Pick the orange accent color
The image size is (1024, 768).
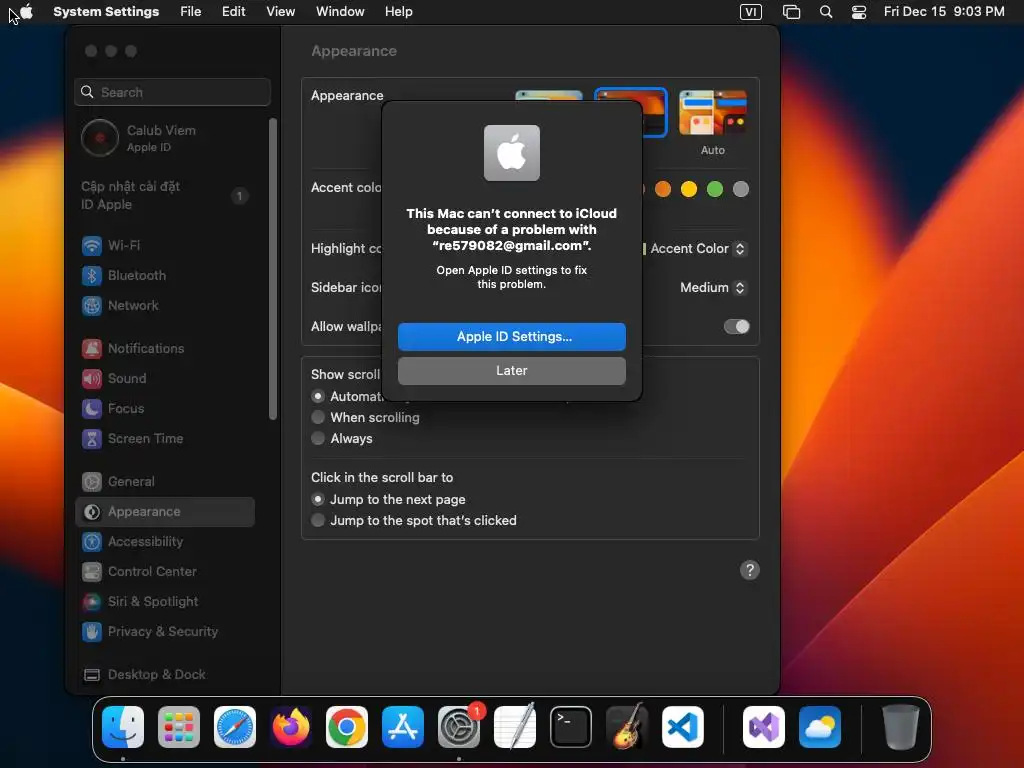click(x=663, y=189)
